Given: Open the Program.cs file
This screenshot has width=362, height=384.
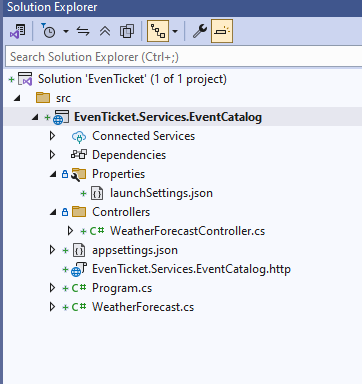Looking at the screenshot, I should [122, 288].
